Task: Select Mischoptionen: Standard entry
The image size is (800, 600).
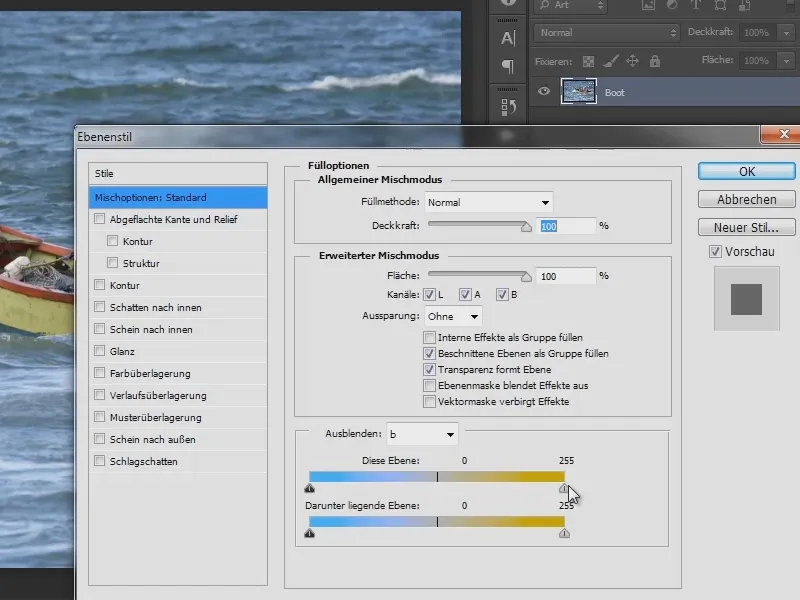Action: click(x=178, y=197)
